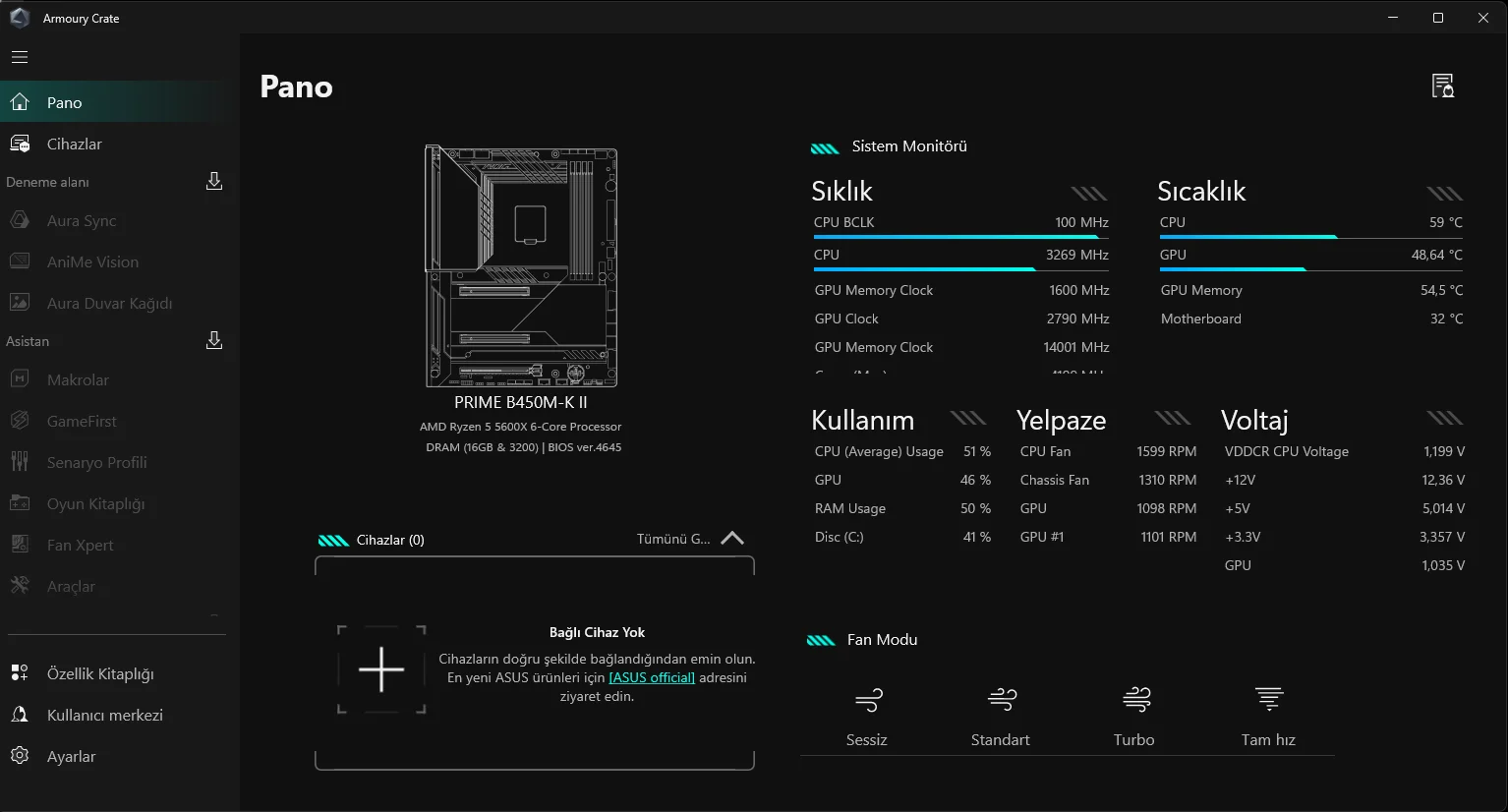Screen dimensions: 1508x812
Task: Click the CPU (Average) Usage row label
Action: coord(879,451)
